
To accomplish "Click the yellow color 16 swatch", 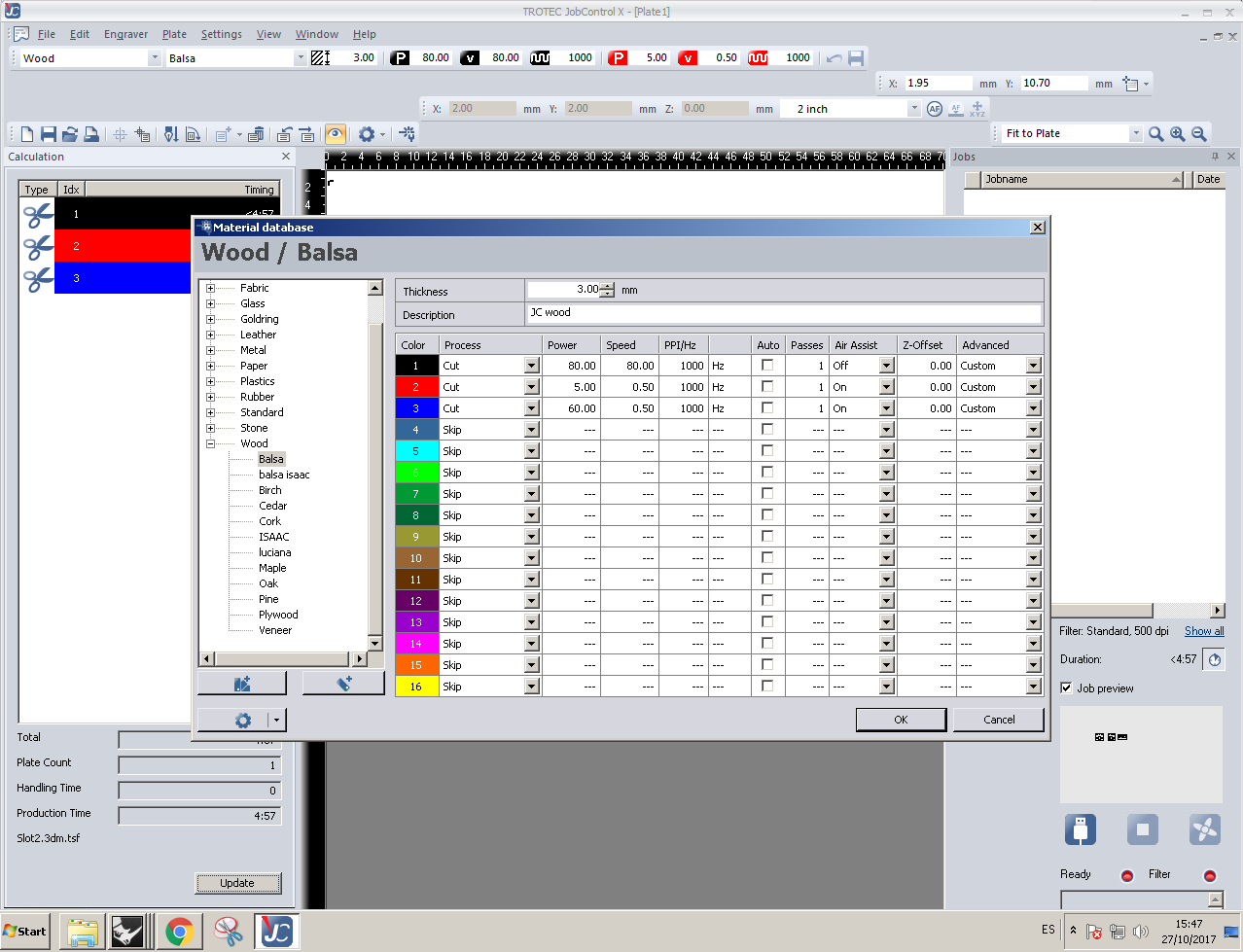I will pyautogui.click(x=416, y=687).
